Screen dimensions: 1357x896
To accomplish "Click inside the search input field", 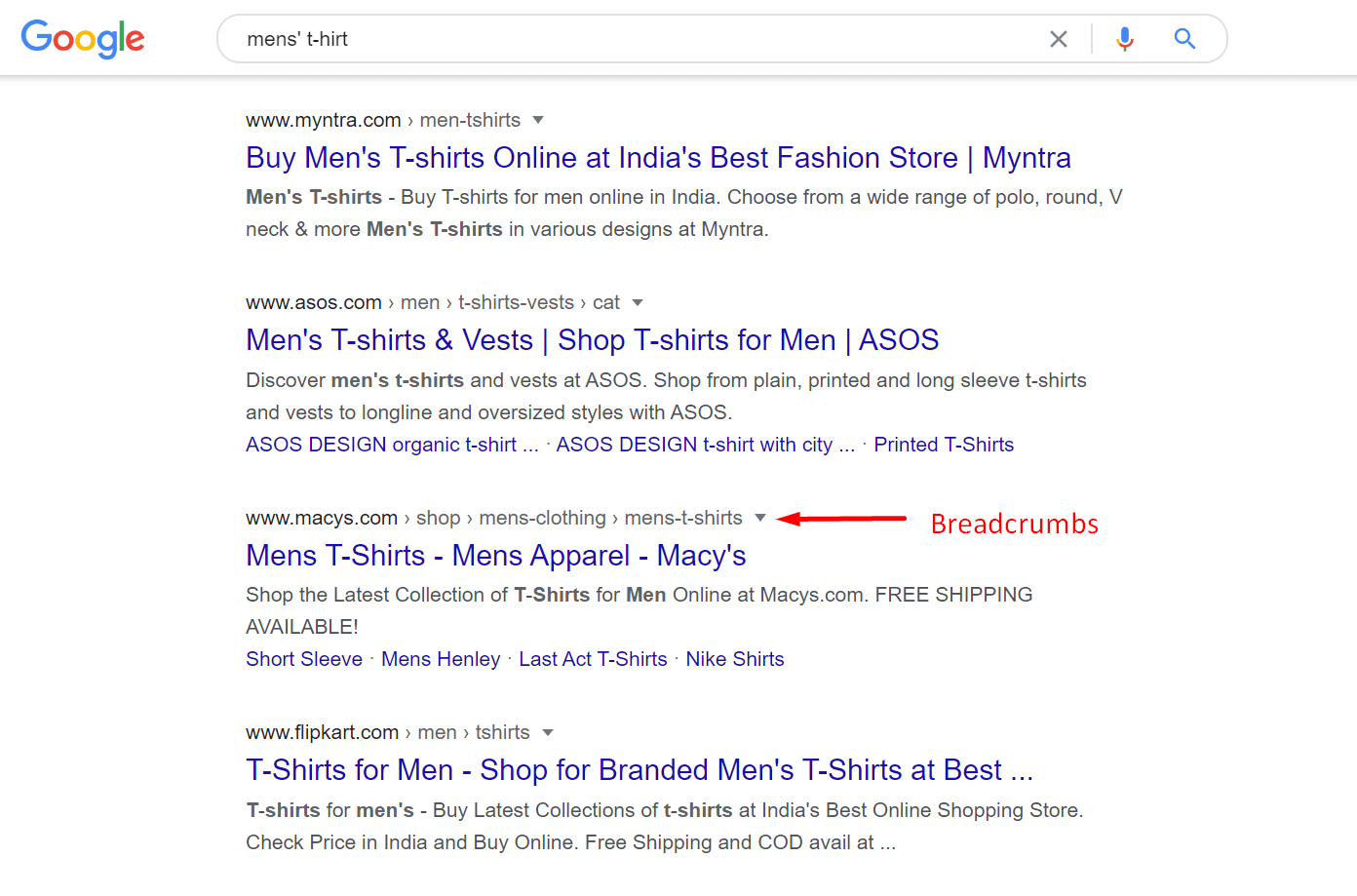I will 585,39.
